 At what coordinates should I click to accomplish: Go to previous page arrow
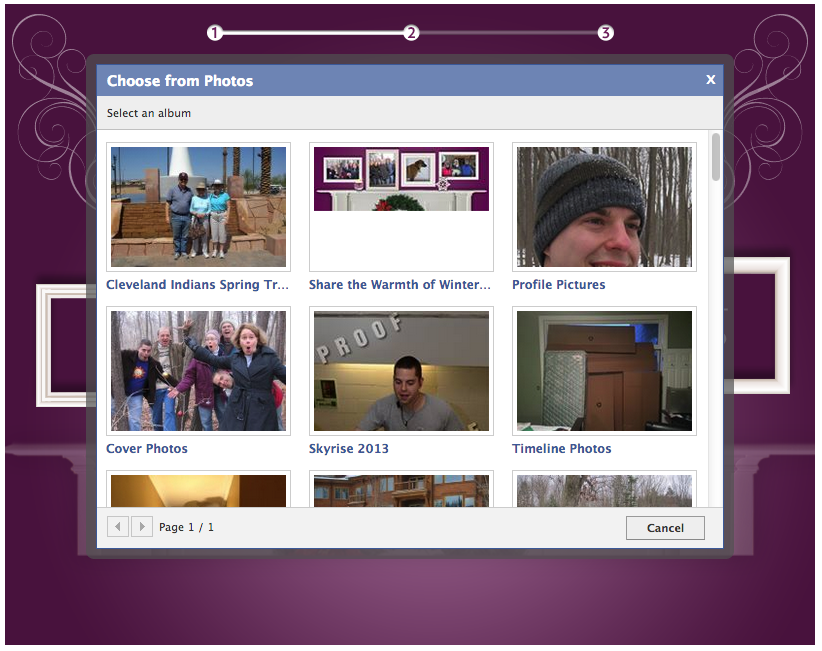pyautogui.click(x=118, y=526)
